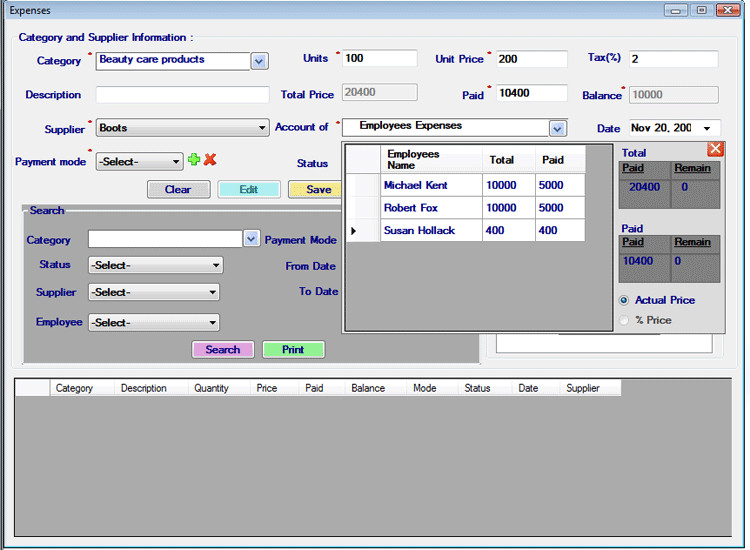Click the Mode column header
This screenshot has height=550, width=750.
(432, 388)
